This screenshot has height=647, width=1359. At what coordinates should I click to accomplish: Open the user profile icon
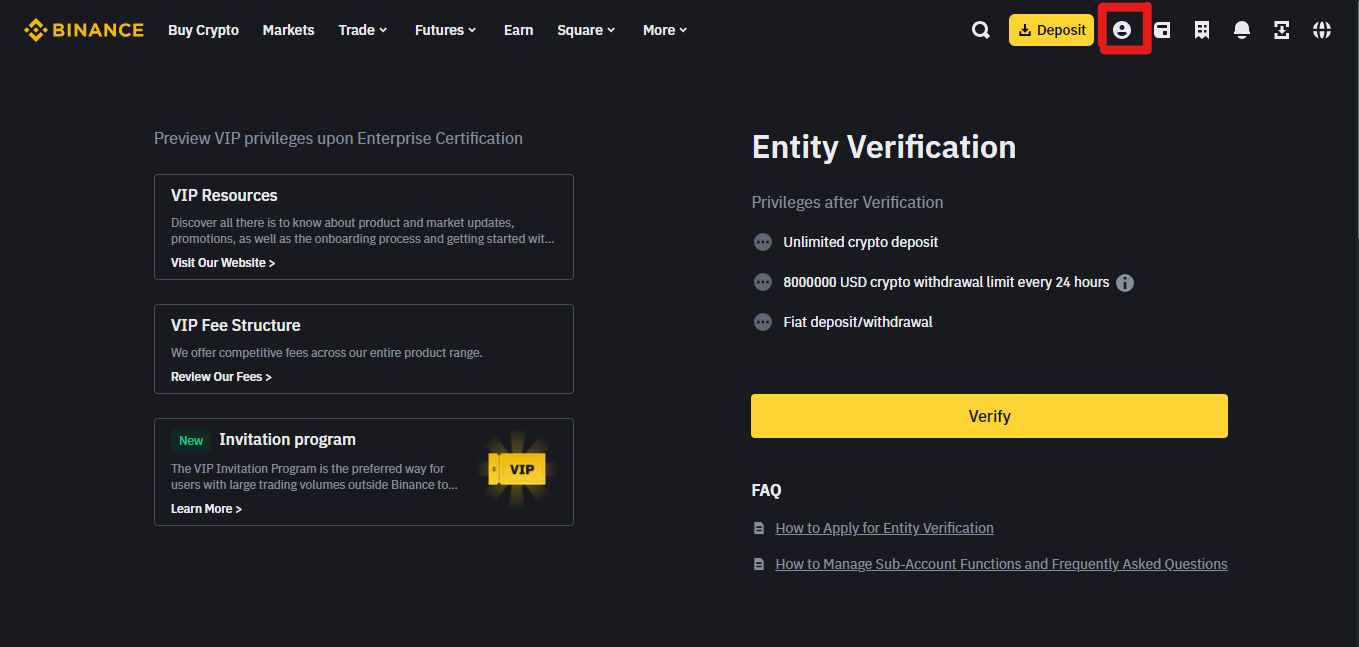tap(1122, 30)
